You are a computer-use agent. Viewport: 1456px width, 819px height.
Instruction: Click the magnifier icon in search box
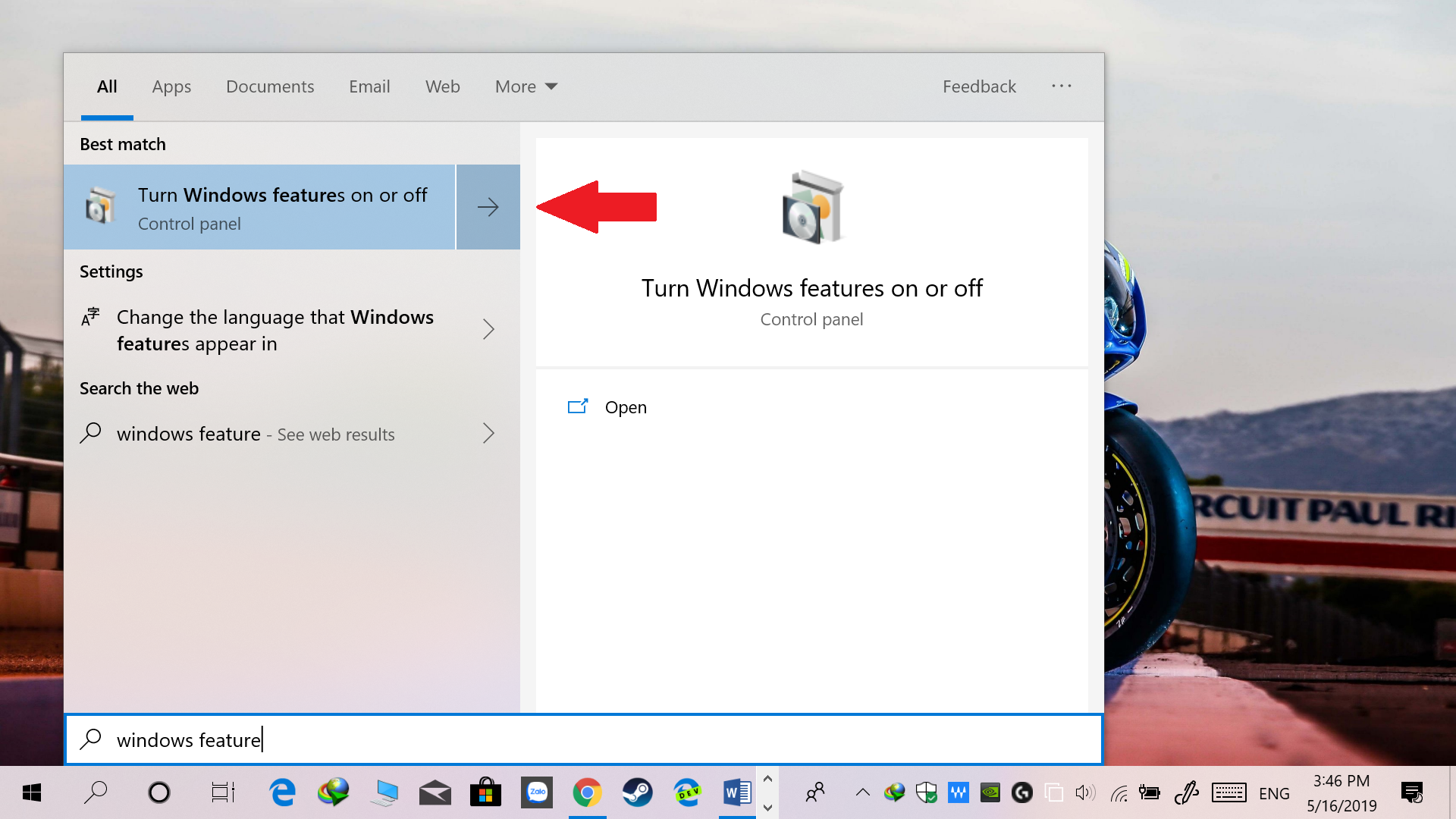(91, 739)
